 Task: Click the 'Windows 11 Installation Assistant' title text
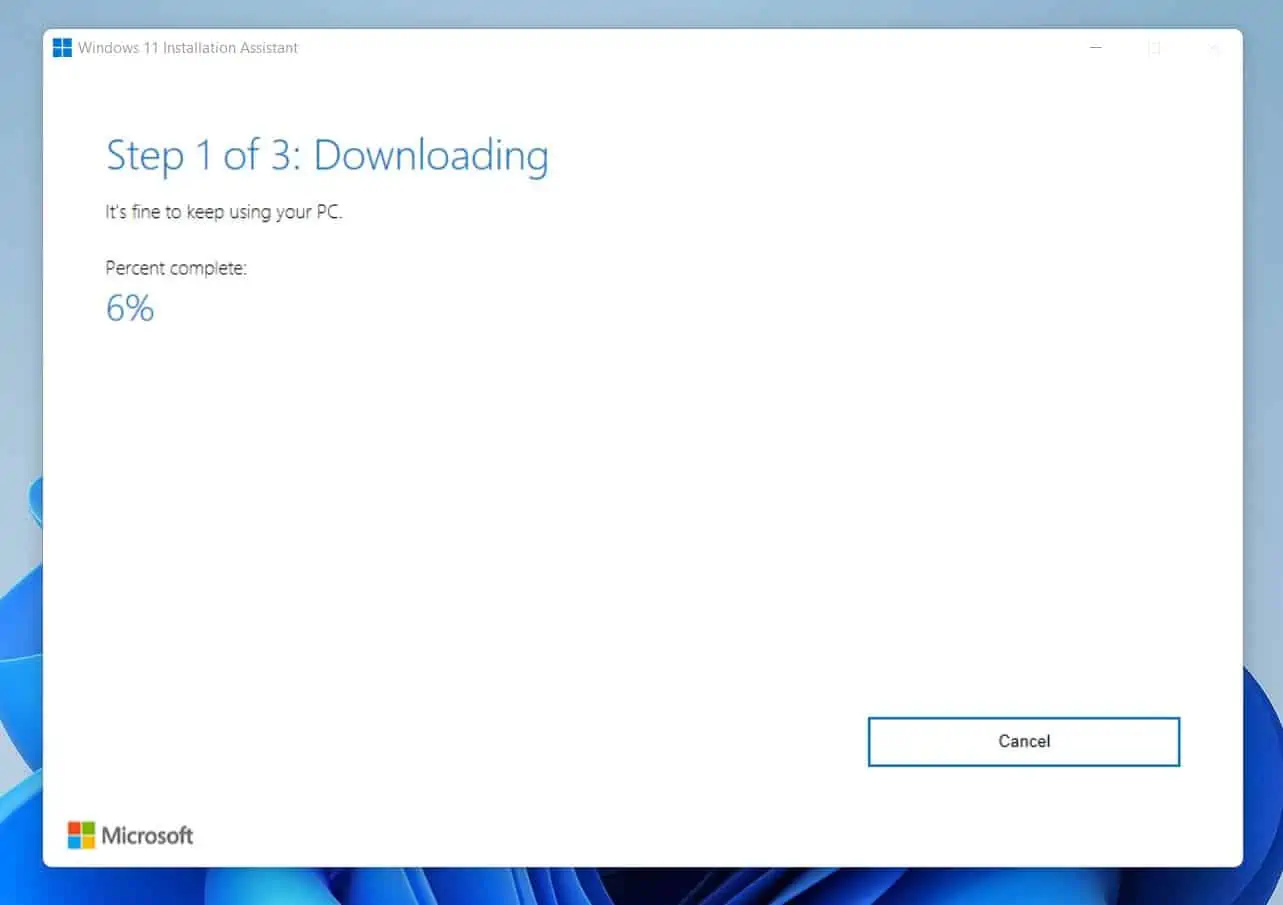click(188, 48)
